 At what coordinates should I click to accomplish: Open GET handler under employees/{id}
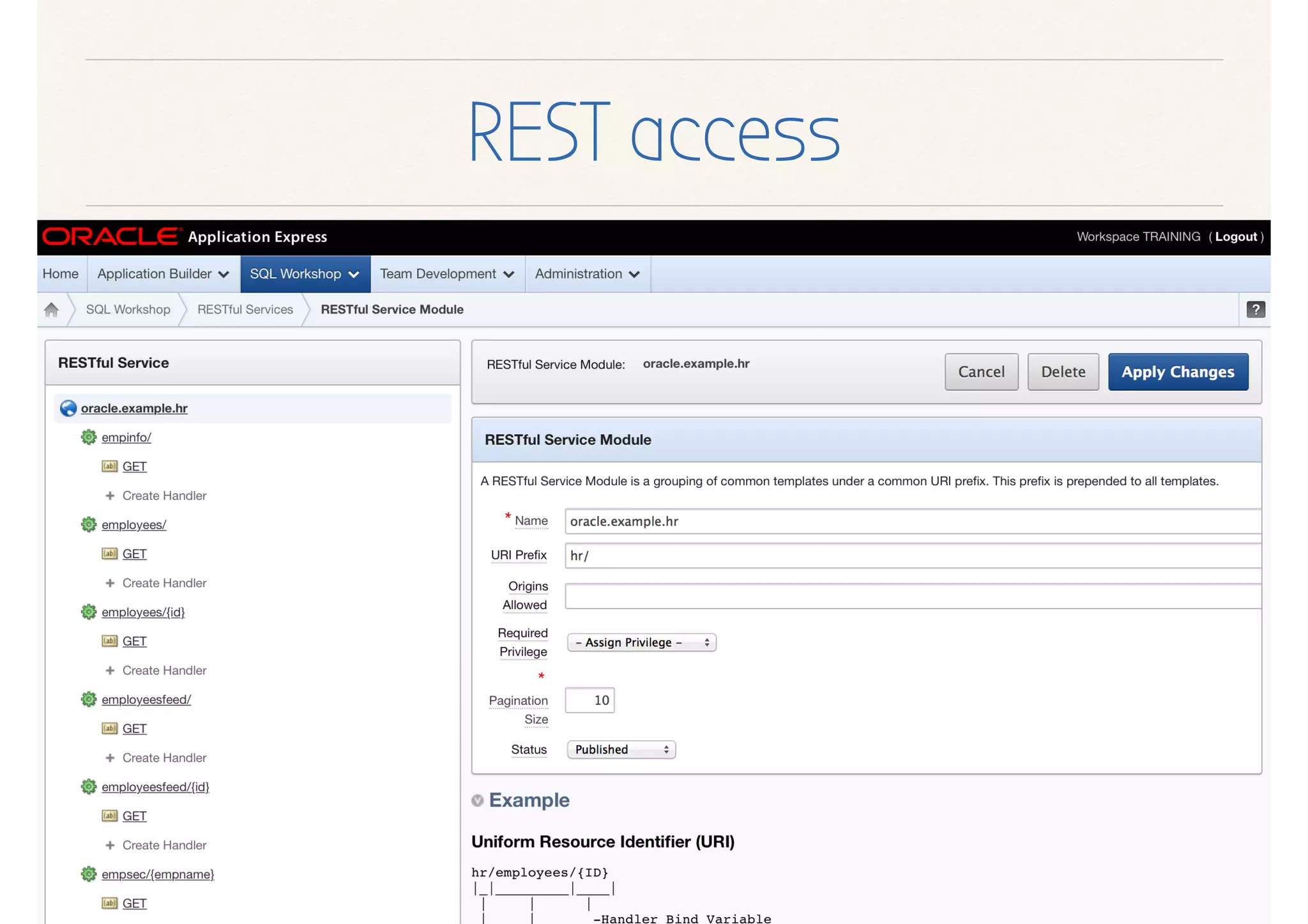click(x=134, y=642)
